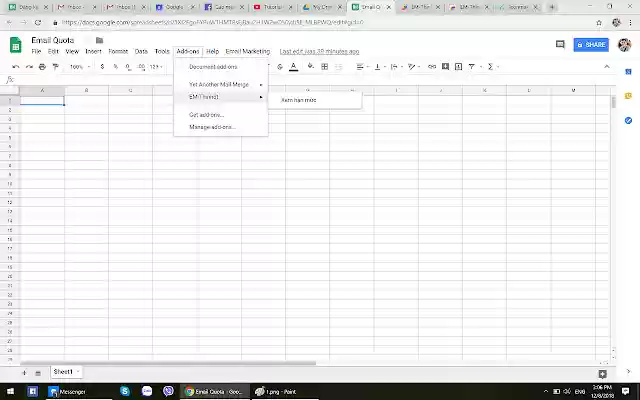Open the Google account avatar
Image resolution: width=640 pixels, height=400 pixels.
[x=624, y=44]
